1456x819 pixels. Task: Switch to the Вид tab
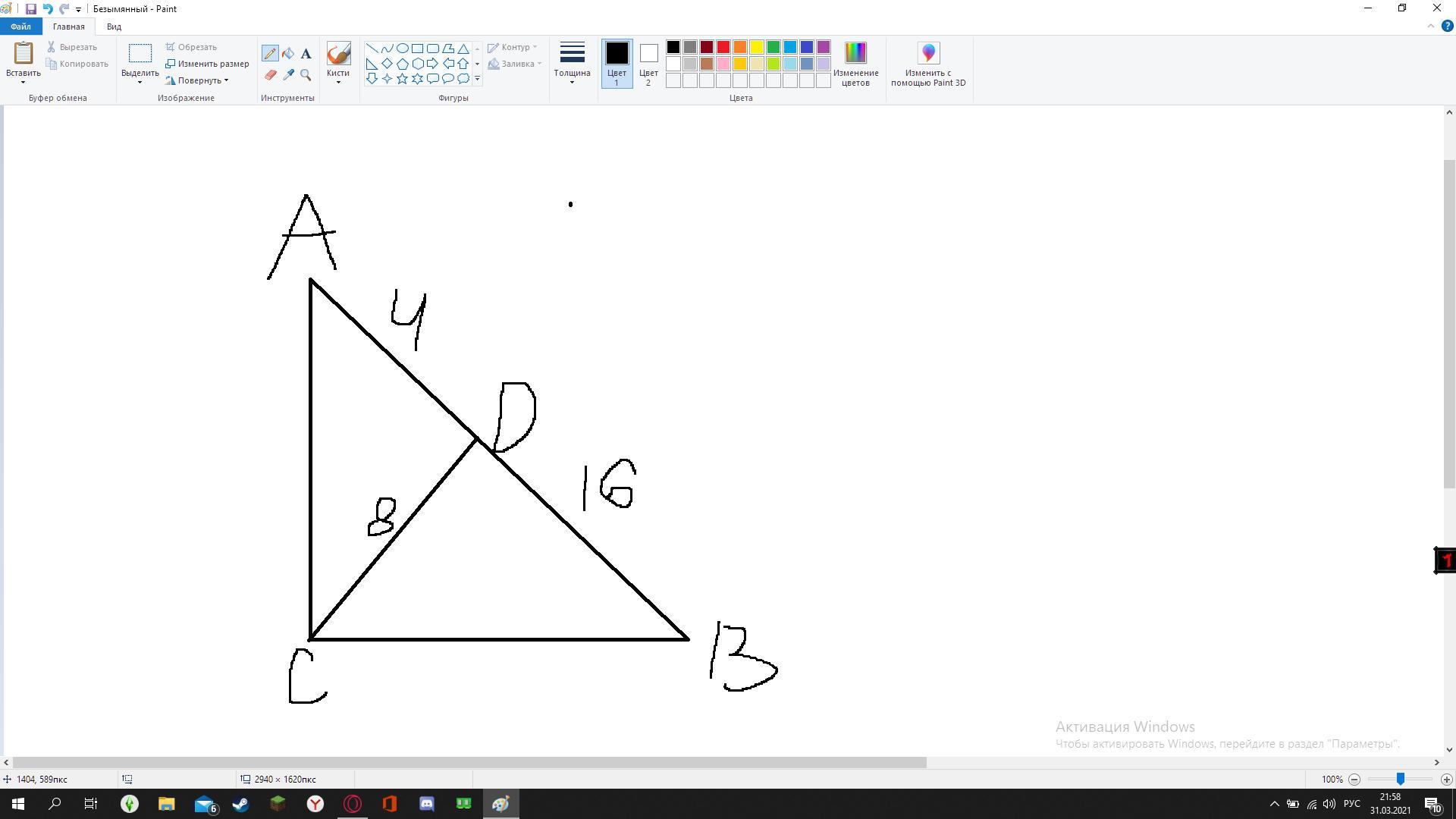click(x=114, y=27)
